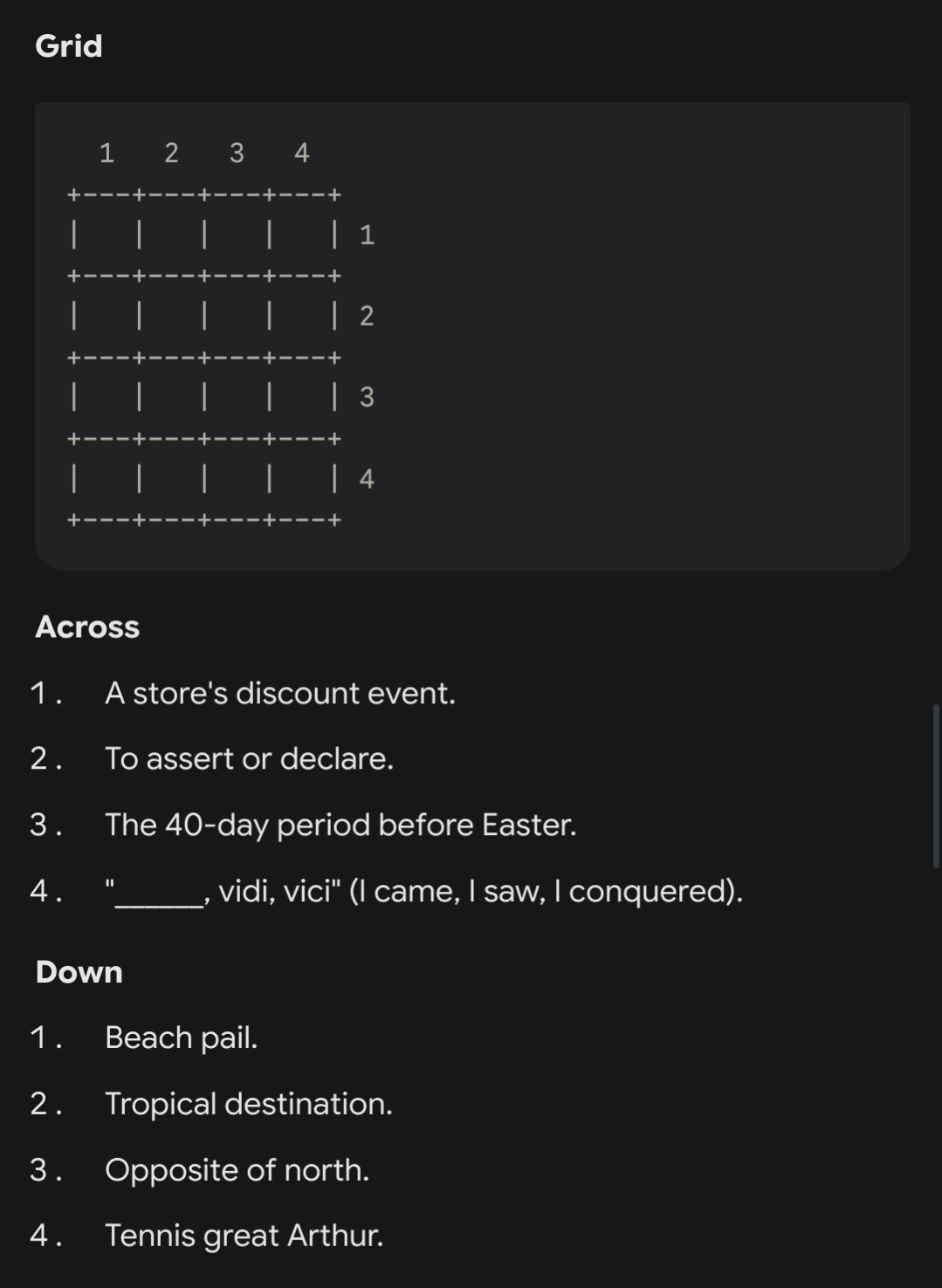The width and height of the screenshot is (942, 1288).
Task: Select clue 'Beach pail.'
Action: click(182, 1038)
